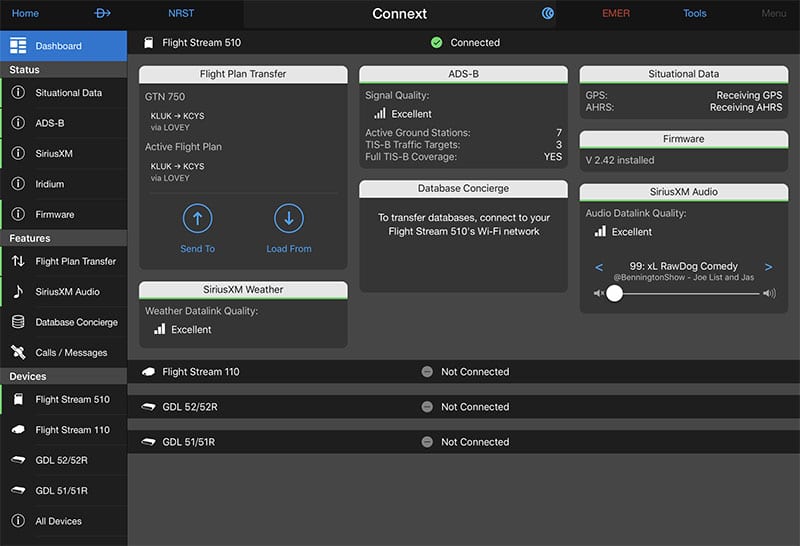Open All Devices from sidebar
The height and width of the screenshot is (546, 800).
(x=63, y=521)
